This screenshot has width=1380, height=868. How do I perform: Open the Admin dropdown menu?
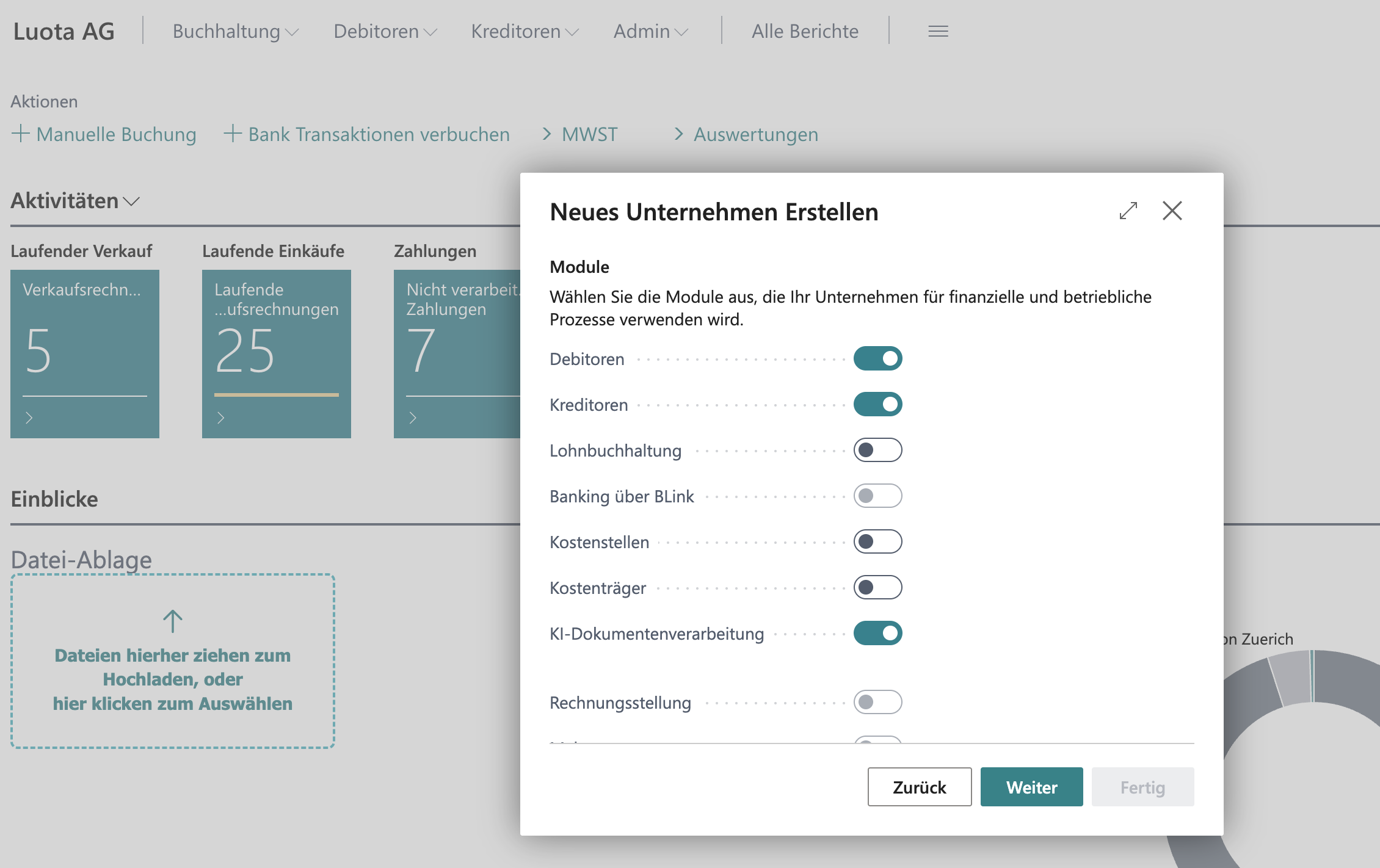pos(651,31)
